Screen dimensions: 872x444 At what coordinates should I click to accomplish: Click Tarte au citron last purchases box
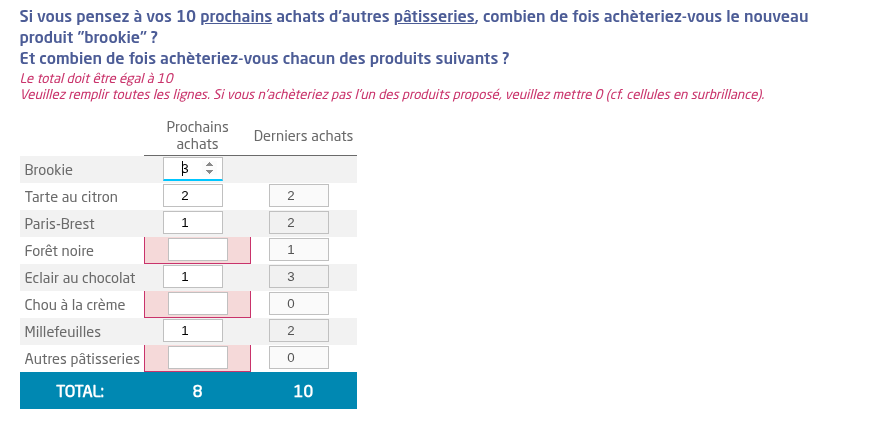click(x=299, y=196)
